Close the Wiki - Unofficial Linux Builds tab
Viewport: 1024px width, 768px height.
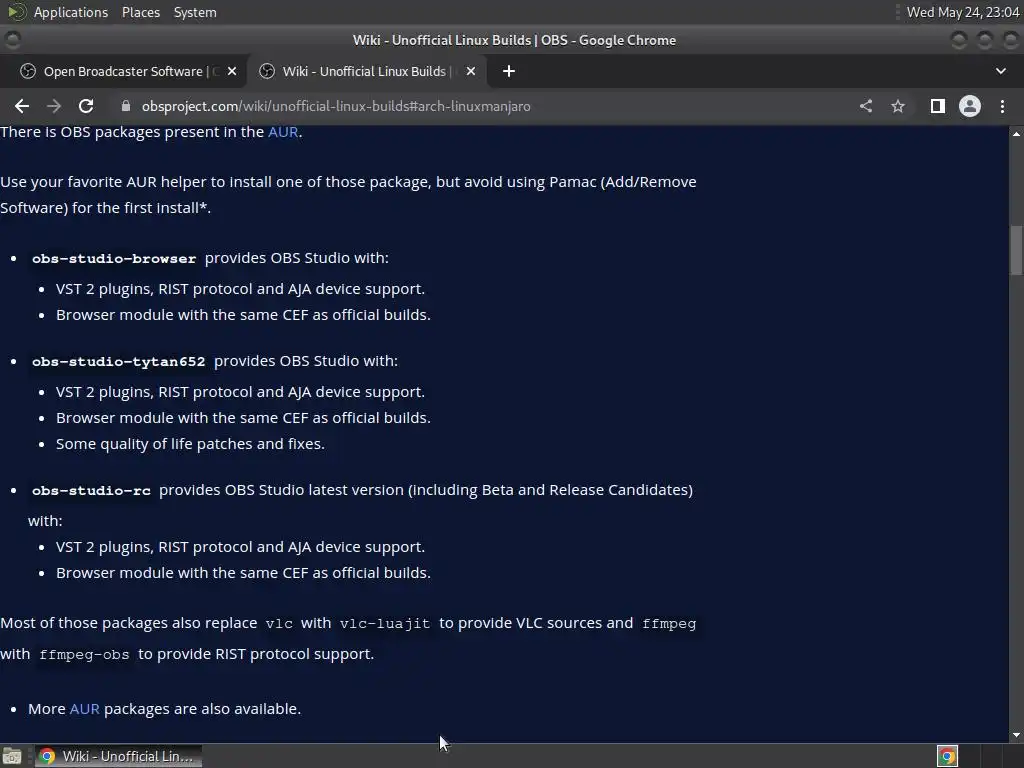point(471,71)
